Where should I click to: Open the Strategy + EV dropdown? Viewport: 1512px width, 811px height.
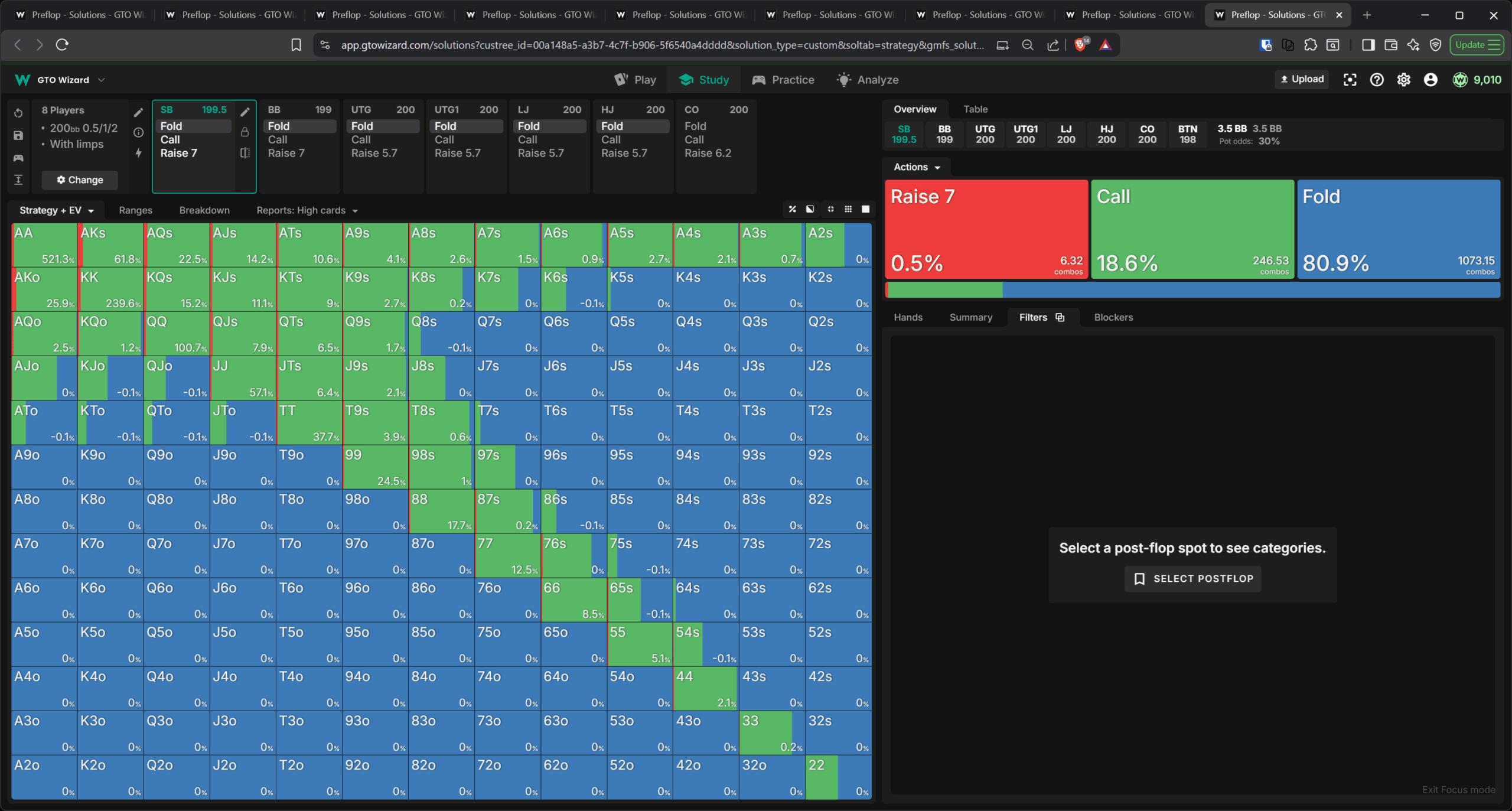coord(56,210)
